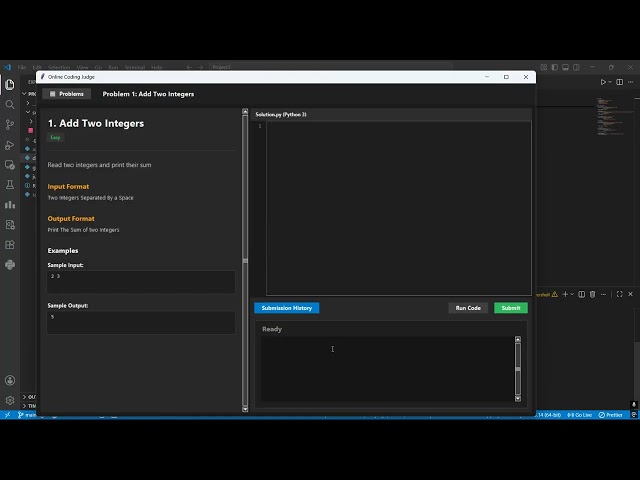Split the terminal in VS Code panel

582,294
